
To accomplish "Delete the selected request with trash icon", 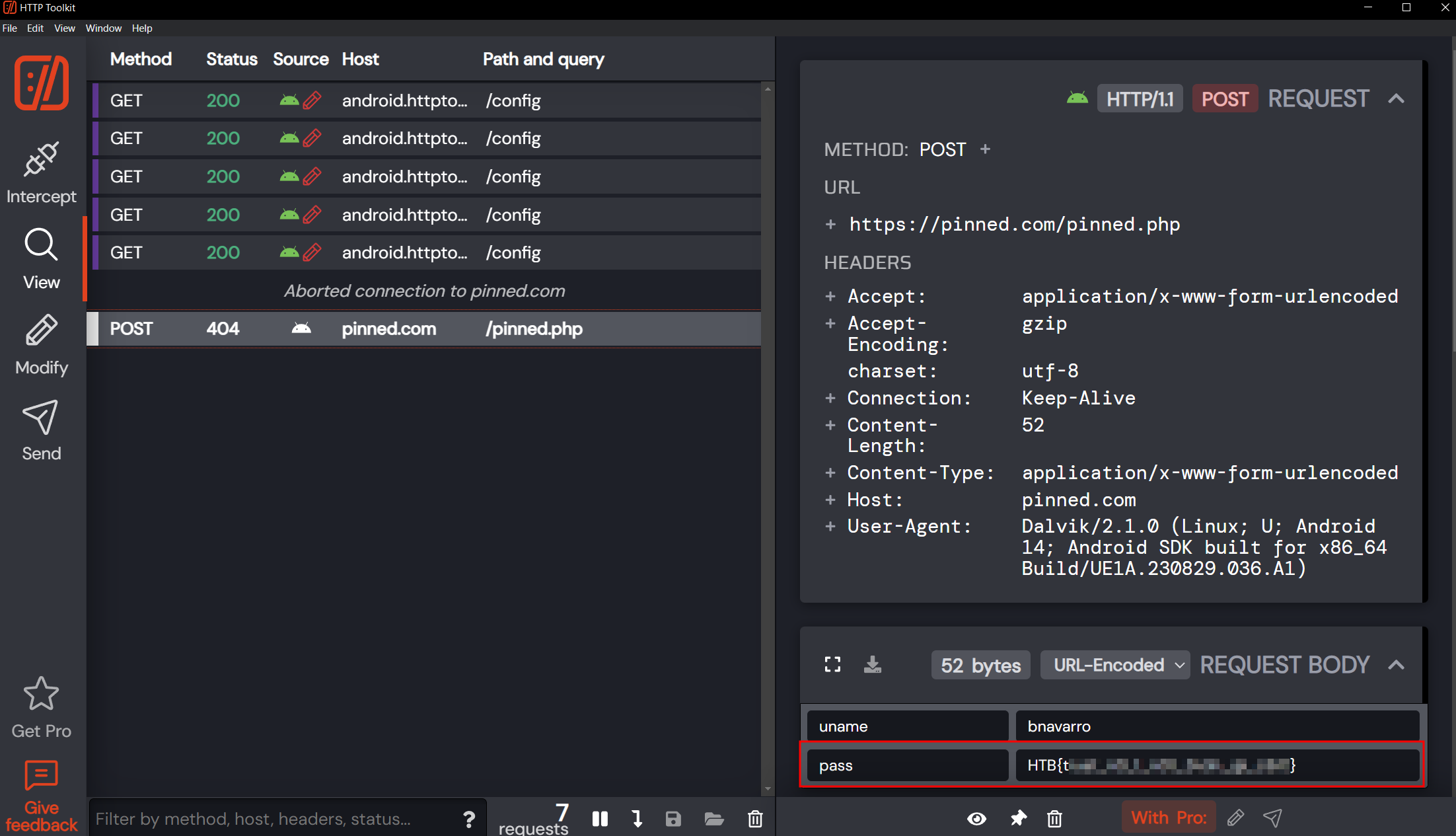I will coord(1055,819).
